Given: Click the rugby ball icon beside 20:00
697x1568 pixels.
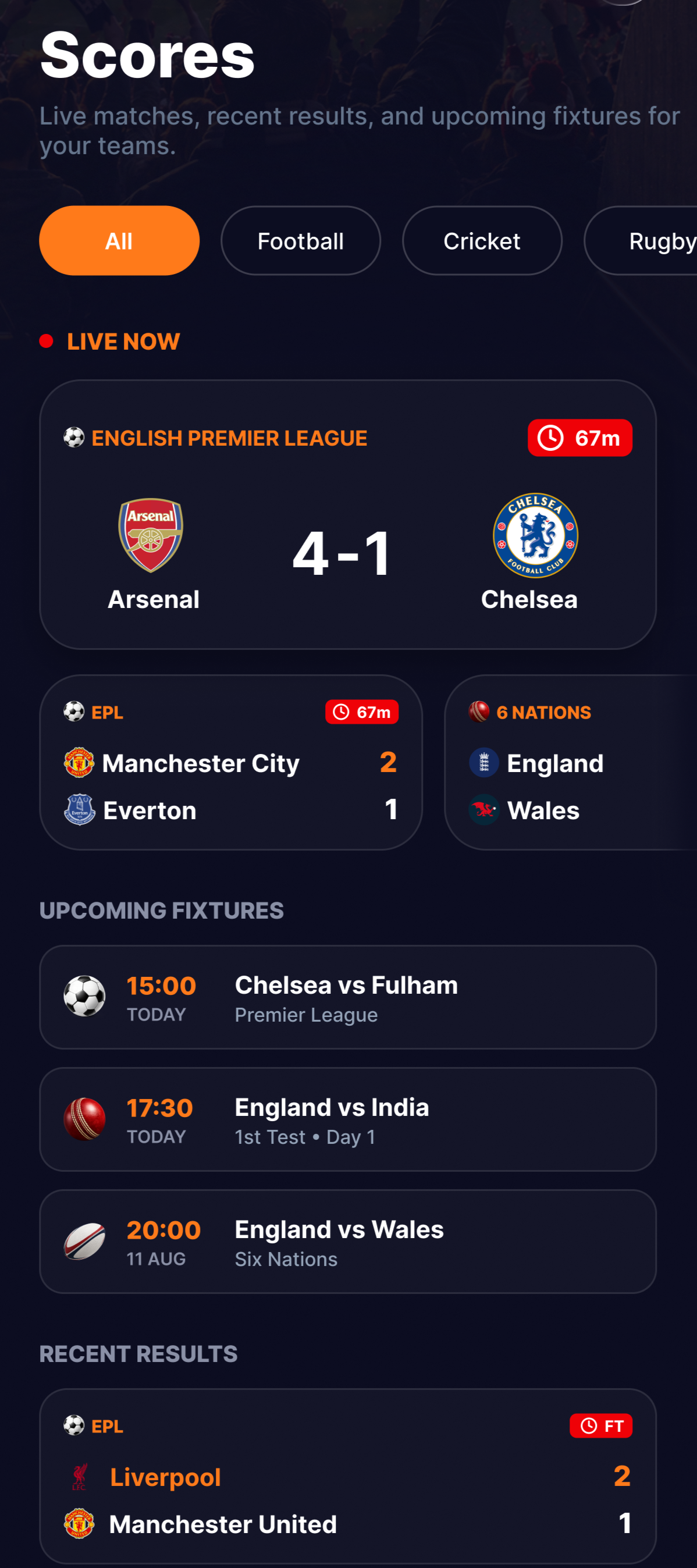Looking at the screenshot, I should tap(84, 1241).
